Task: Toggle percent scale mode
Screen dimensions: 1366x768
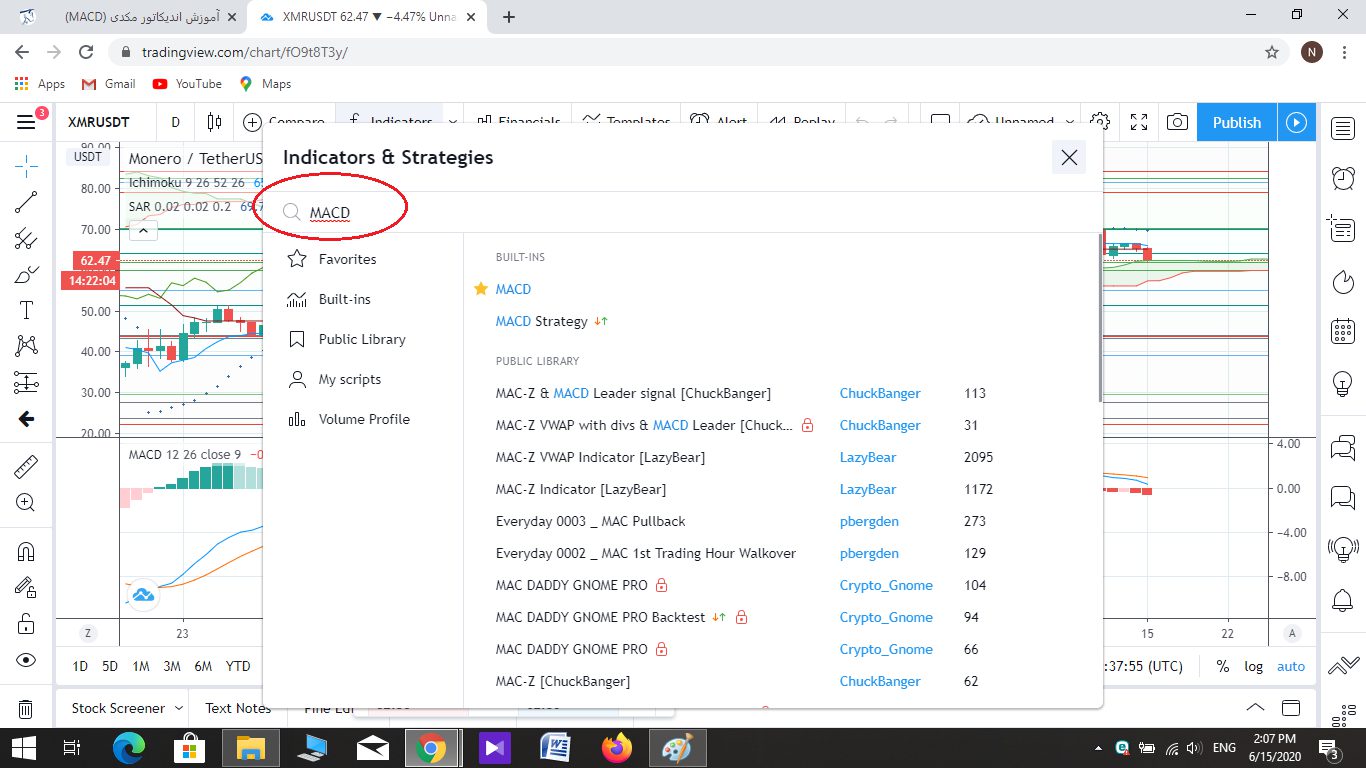Action: (x=1222, y=666)
